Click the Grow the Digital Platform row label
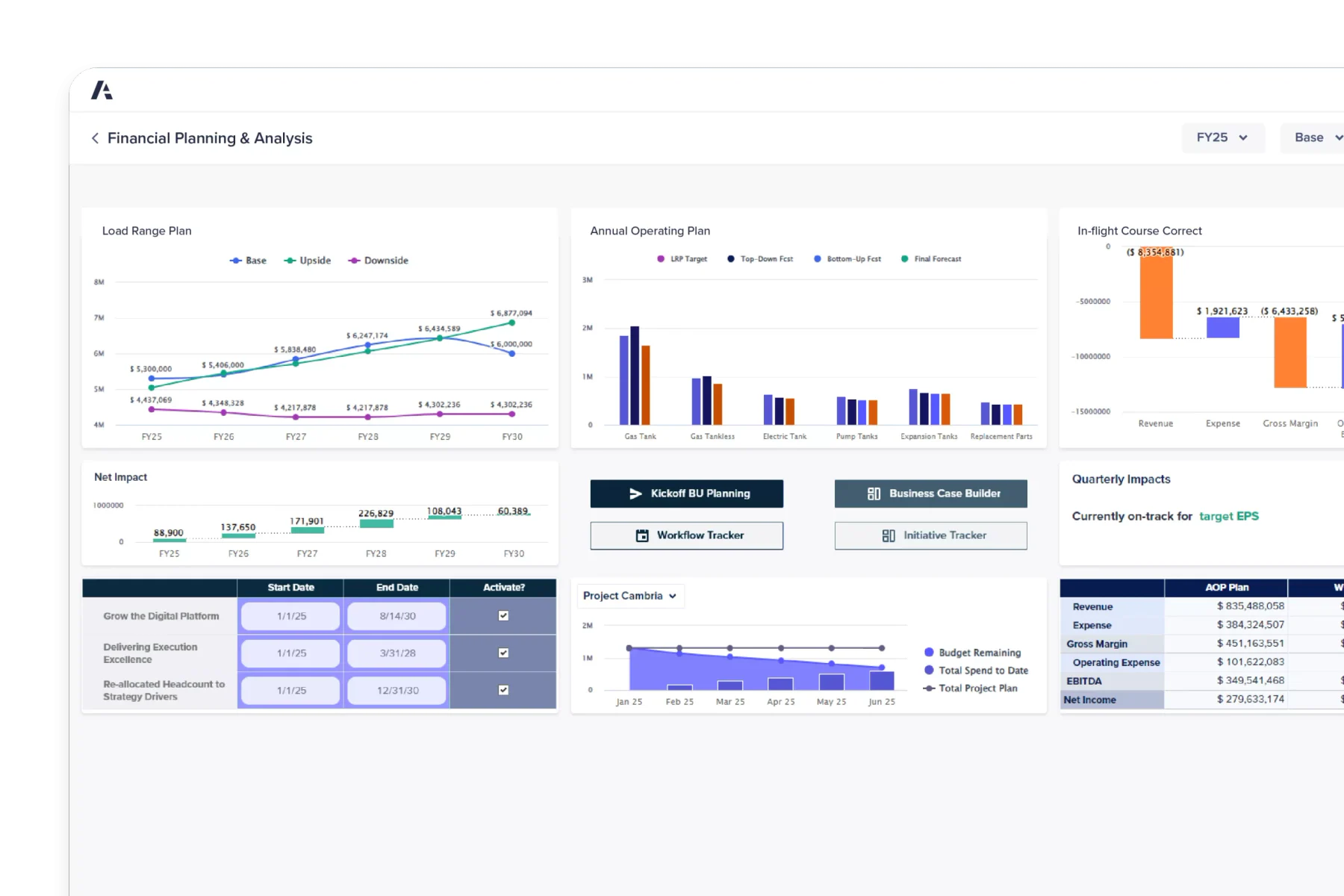Screen dimensions: 1344x896 pyautogui.click(x=161, y=616)
